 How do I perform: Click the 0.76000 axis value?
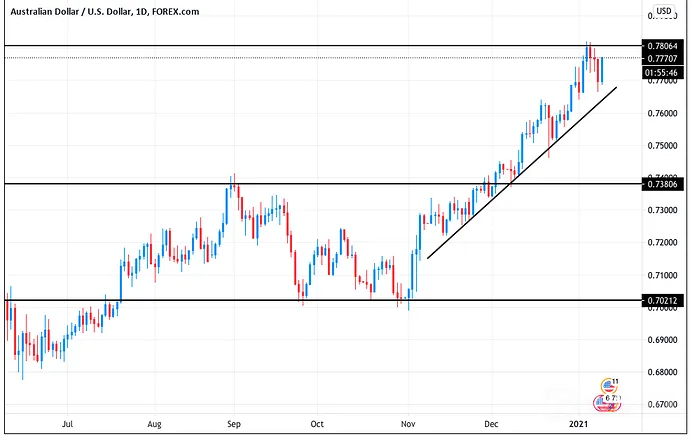(x=662, y=114)
